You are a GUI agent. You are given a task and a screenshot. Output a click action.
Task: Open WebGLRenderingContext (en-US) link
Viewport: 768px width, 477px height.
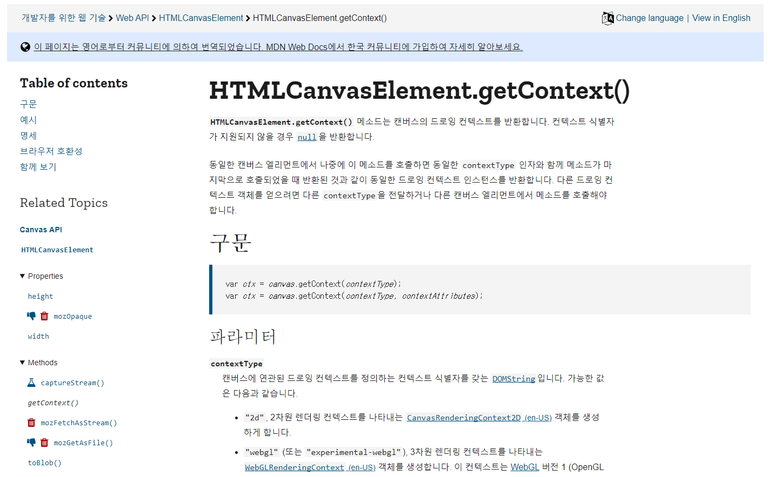310,467
